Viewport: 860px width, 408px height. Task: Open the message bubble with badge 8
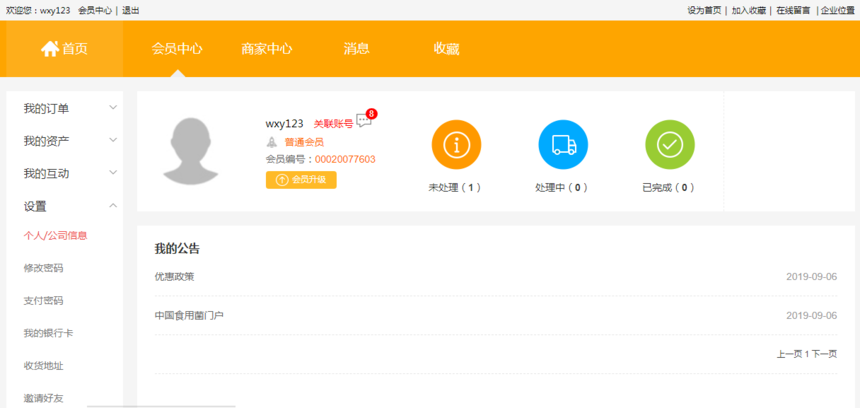(x=366, y=118)
